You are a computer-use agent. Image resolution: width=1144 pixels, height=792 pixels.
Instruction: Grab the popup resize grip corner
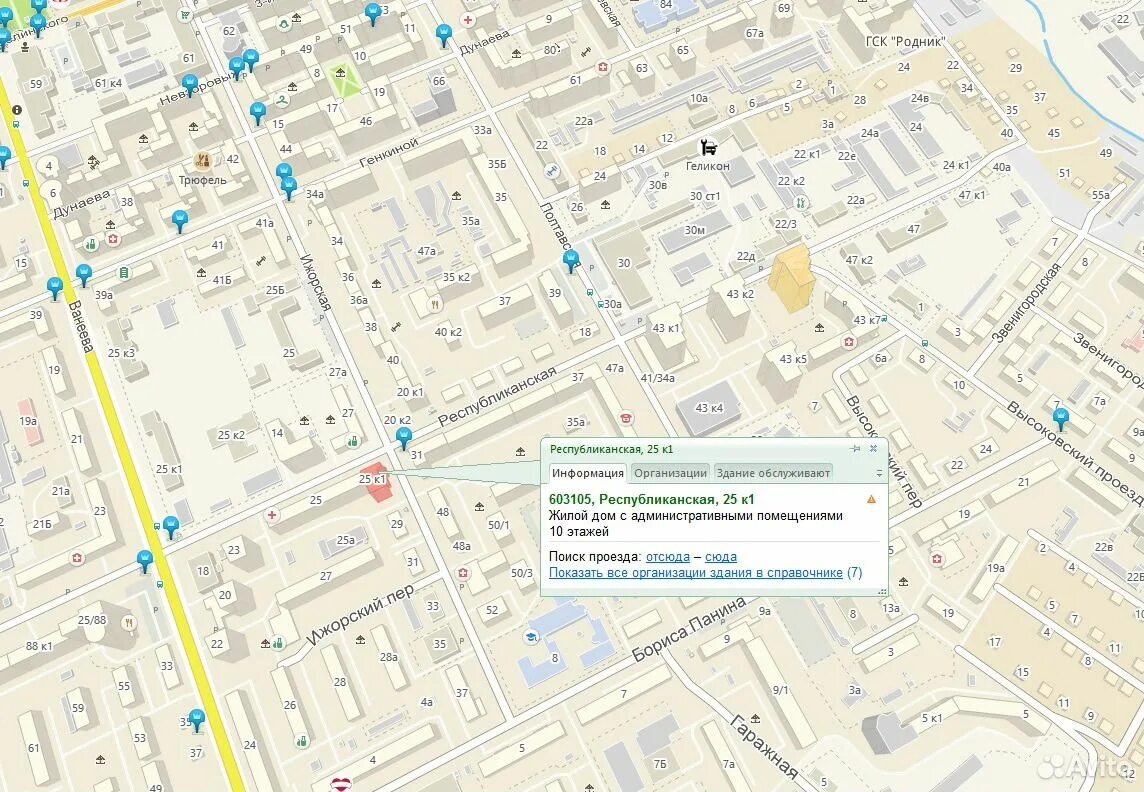882,591
